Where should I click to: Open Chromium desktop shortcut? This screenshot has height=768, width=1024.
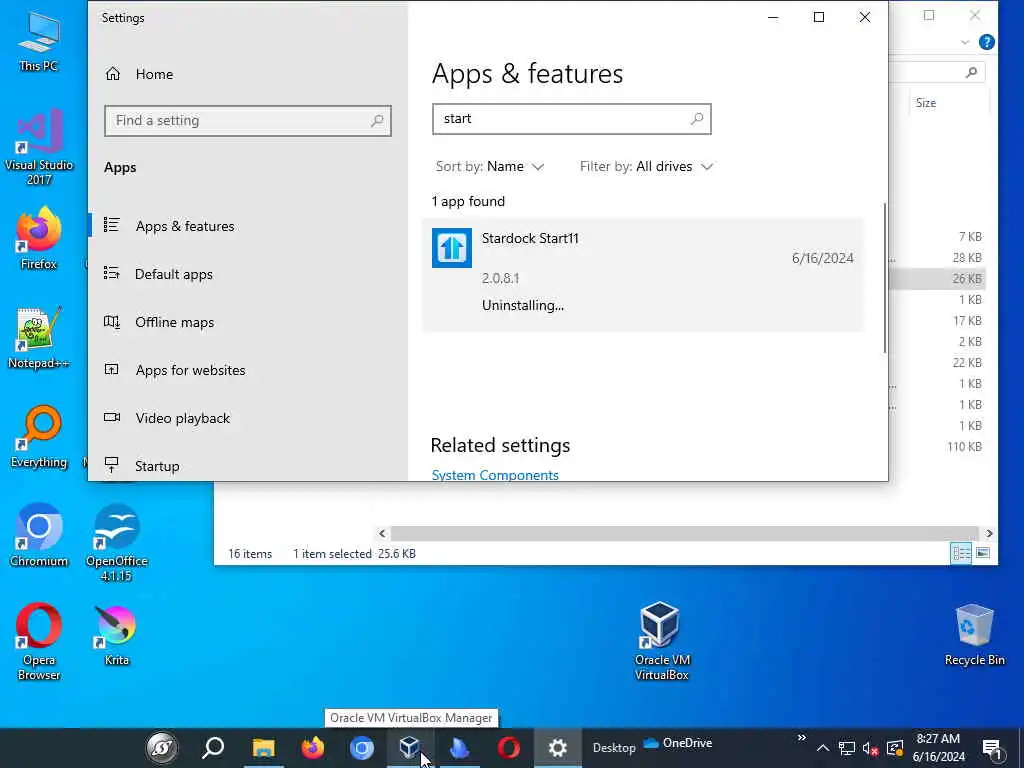[39, 535]
